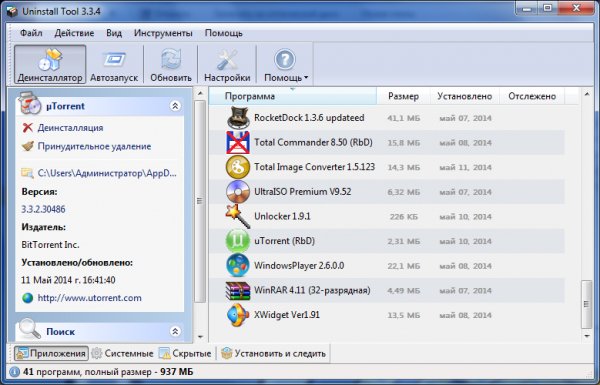
Task: Click the red X uninstall icon
Action: (28, 127)
